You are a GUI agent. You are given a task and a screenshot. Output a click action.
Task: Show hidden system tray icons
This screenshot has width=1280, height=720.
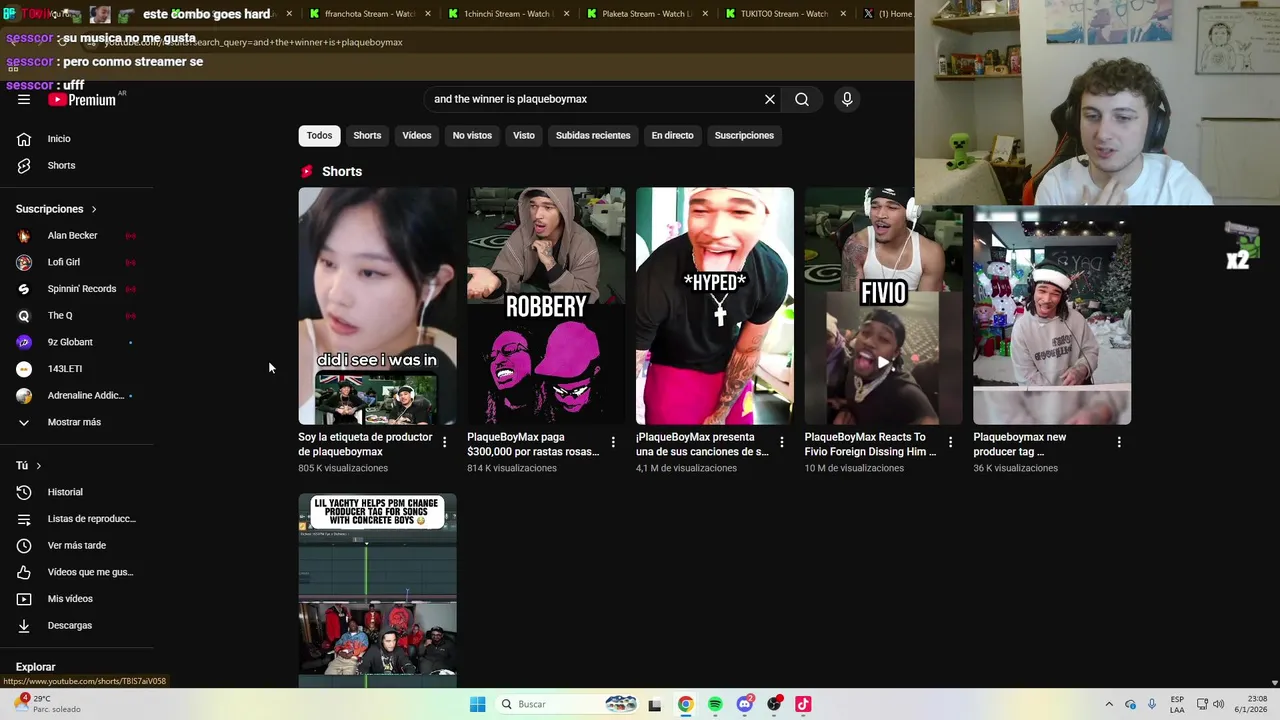click(1108, 704)
